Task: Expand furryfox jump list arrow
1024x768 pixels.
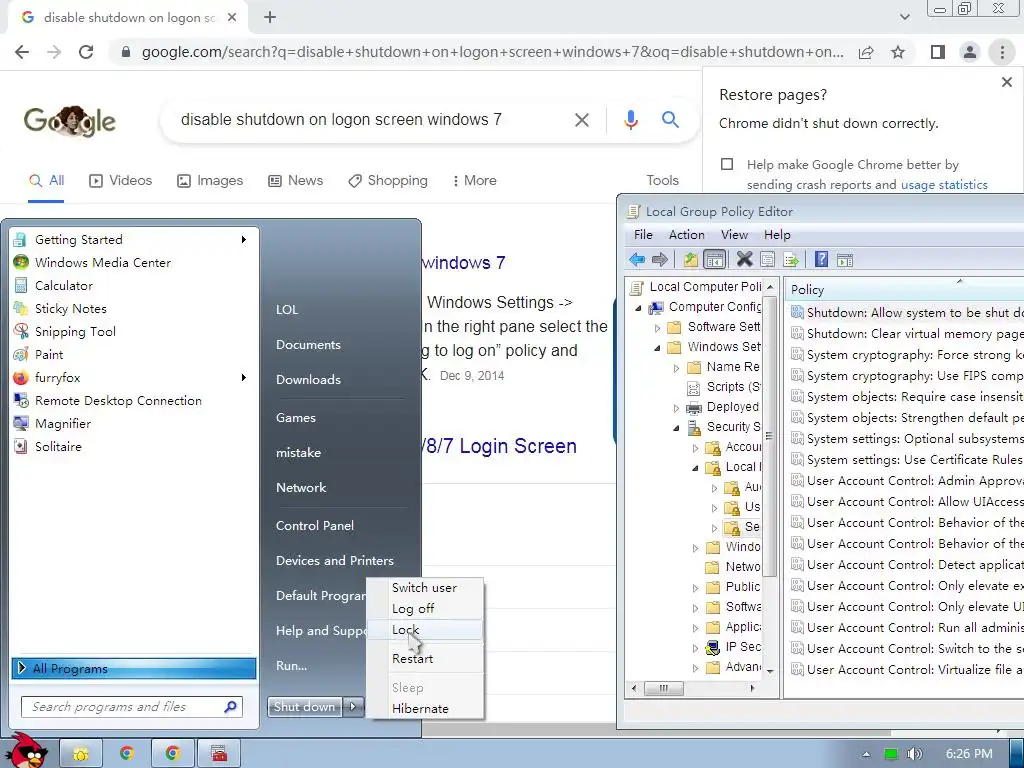Action: point(244,377)
